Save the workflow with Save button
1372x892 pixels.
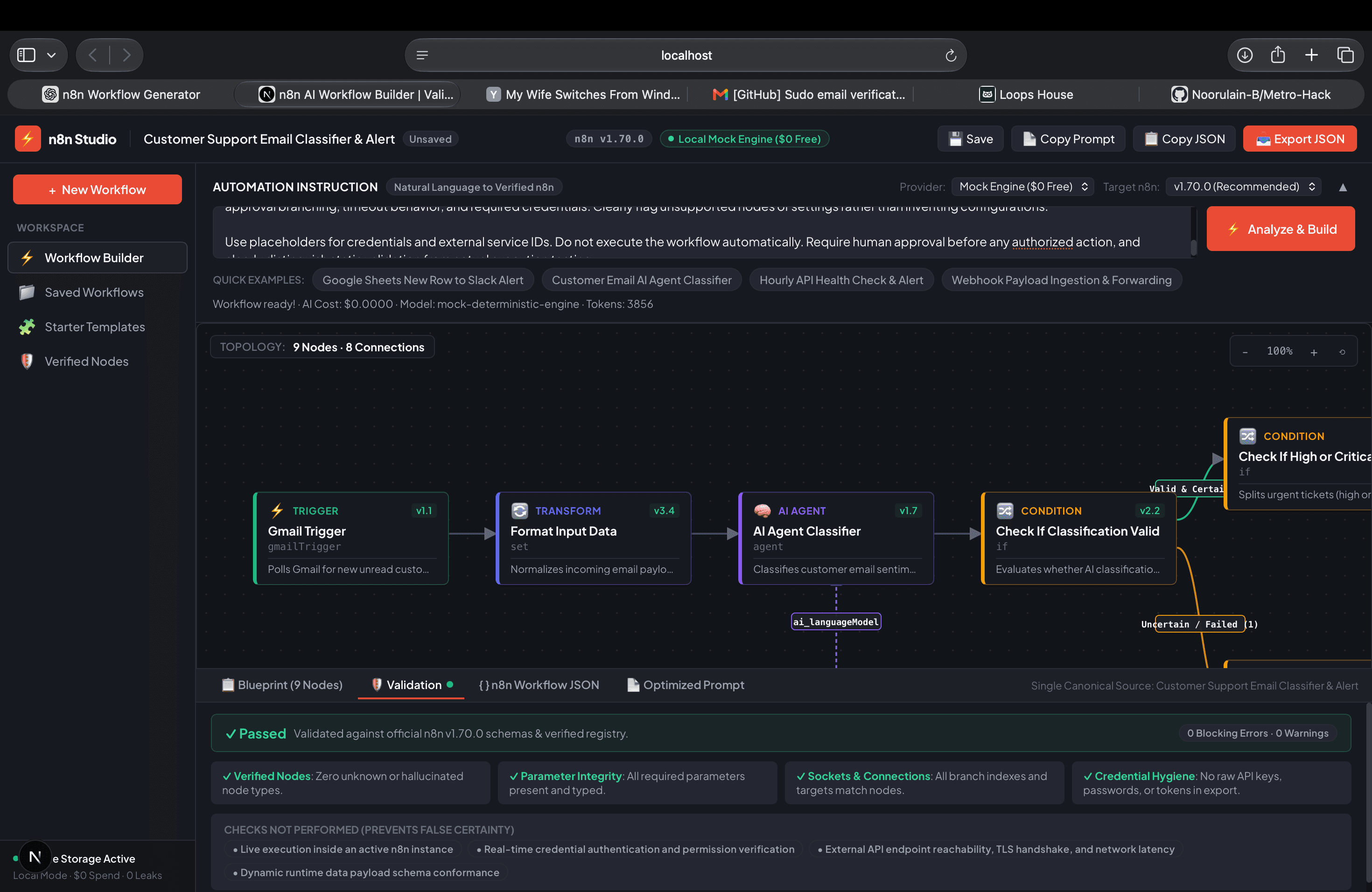click(971, 139)
